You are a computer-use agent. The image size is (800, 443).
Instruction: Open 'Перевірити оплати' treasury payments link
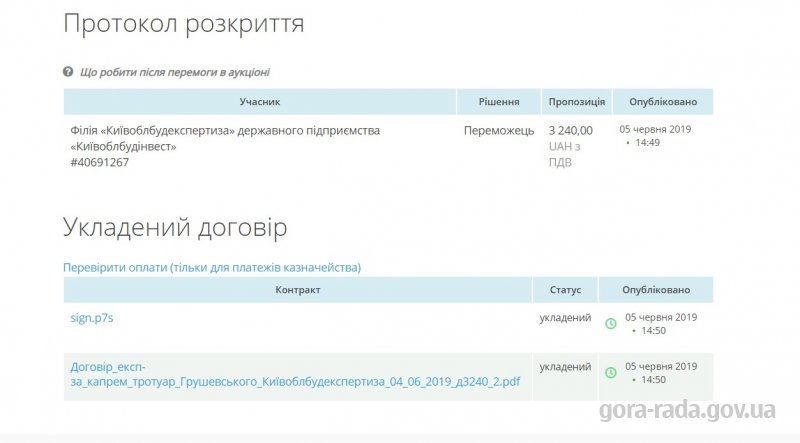point(212,267)
